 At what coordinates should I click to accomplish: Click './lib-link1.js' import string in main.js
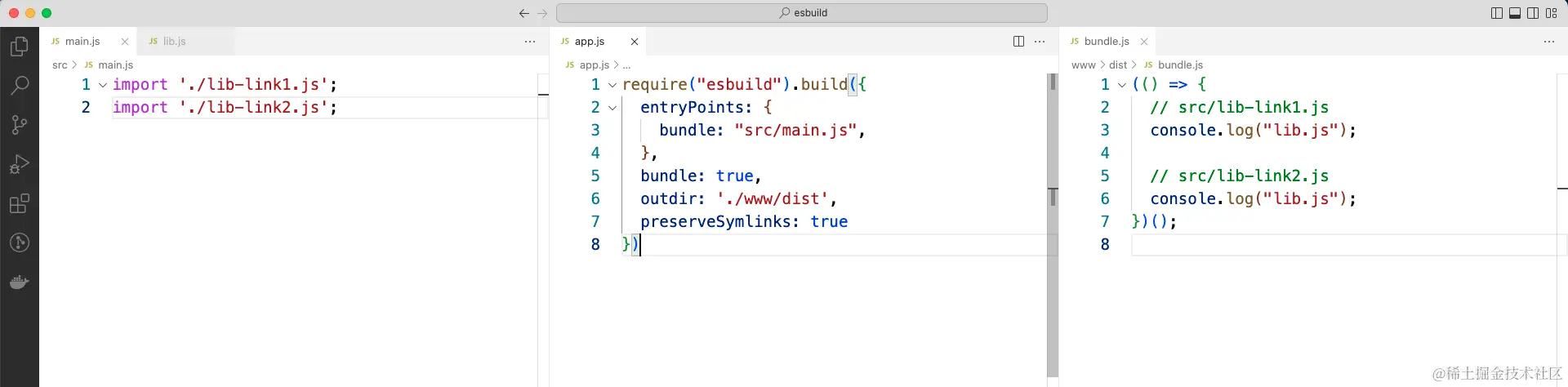254,84
